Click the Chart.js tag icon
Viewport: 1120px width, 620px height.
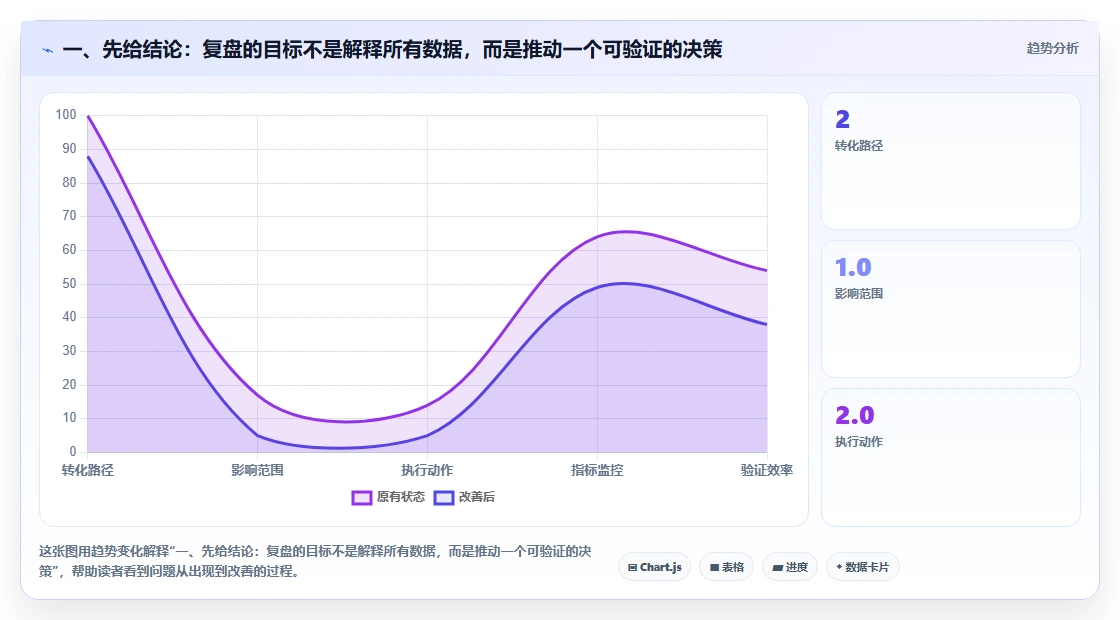pyautogui.click(x=632, y=568)
